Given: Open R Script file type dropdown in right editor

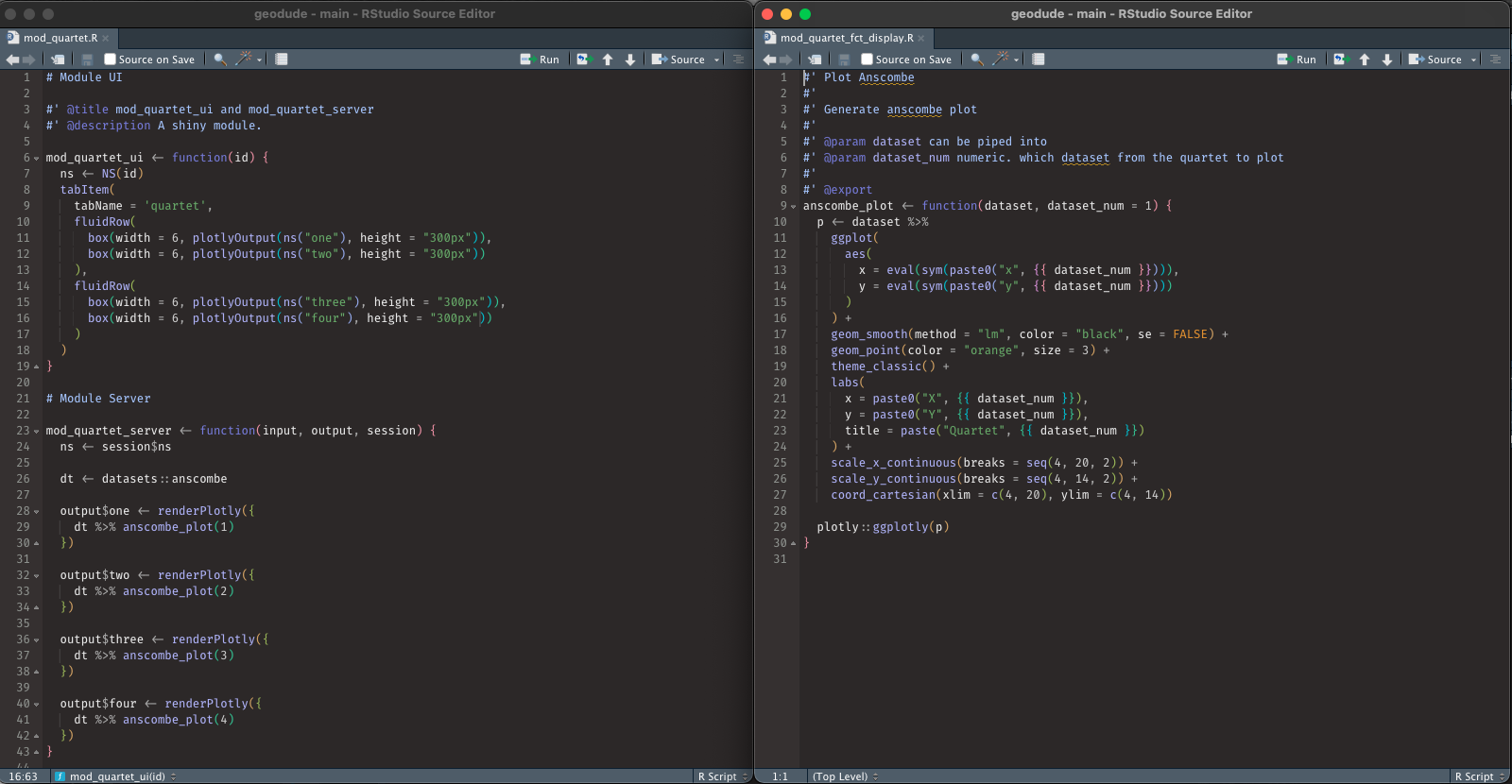Looking at the screenshot, I should 1480,776.
